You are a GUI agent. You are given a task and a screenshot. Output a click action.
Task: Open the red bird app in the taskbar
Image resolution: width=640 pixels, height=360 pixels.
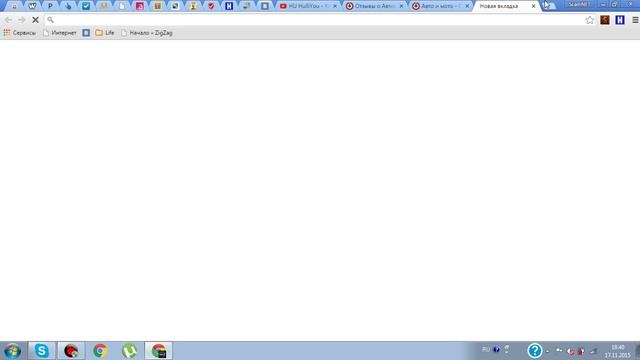(x=71, y=351)
